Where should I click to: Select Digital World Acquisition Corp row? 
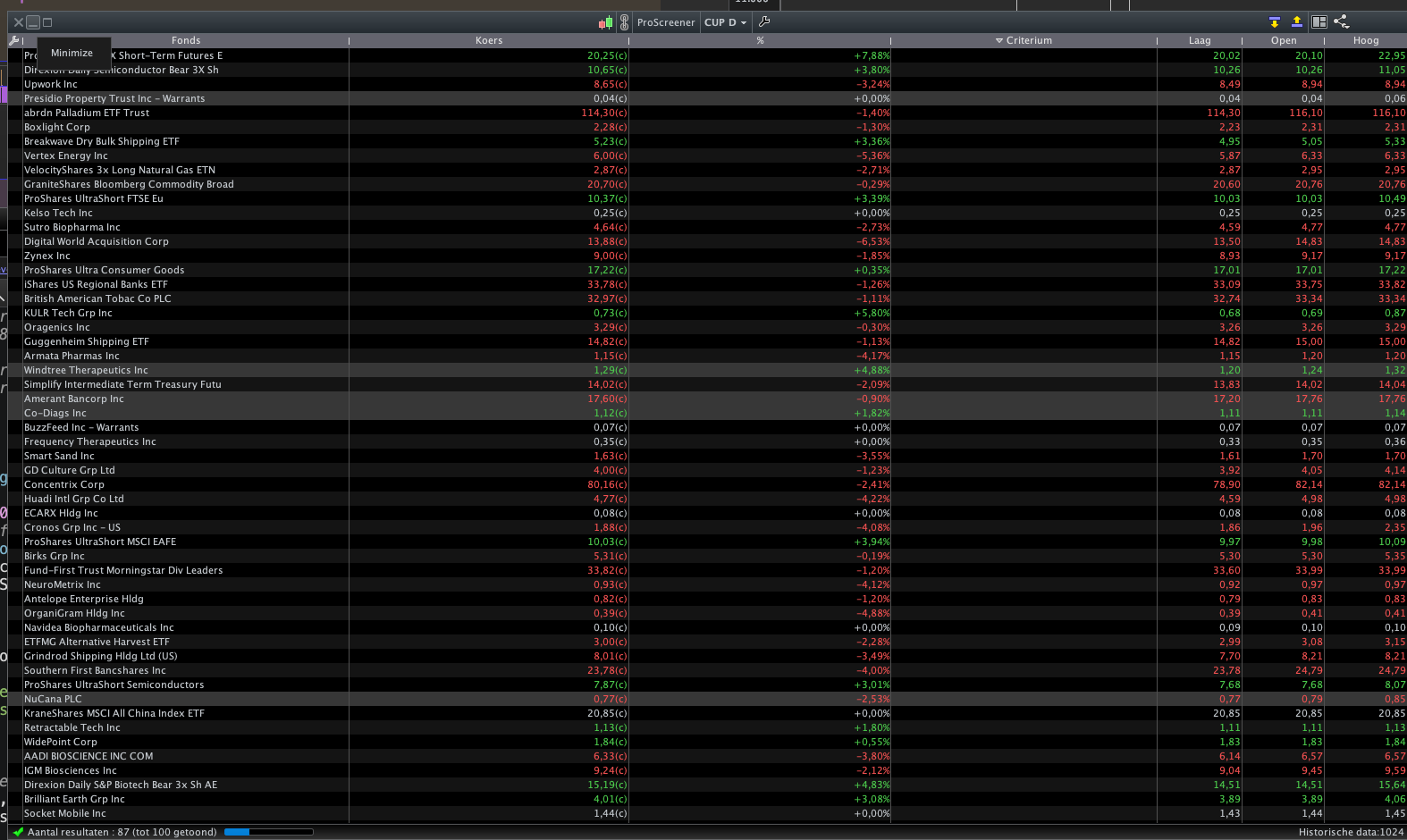[x=708, y=241]
